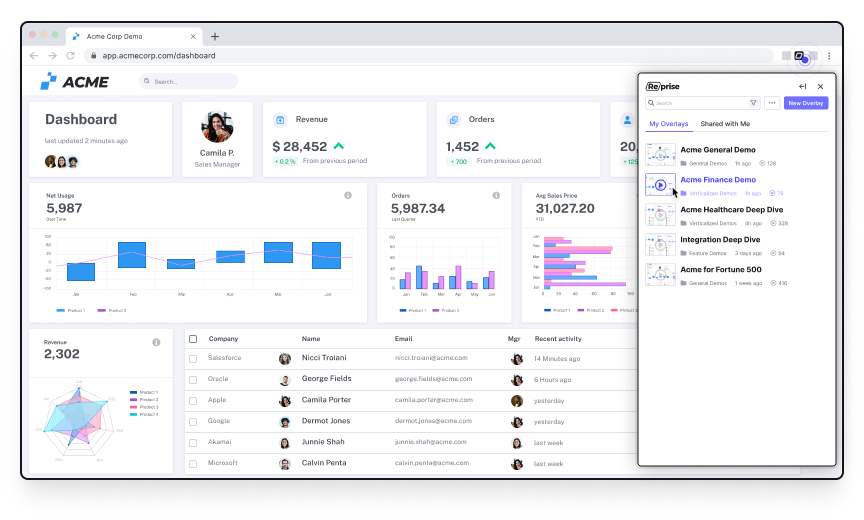The height and width of the screenshot is (520, 864).
Task: Click the user icon on the cut-off card
Action: point(627,120)
